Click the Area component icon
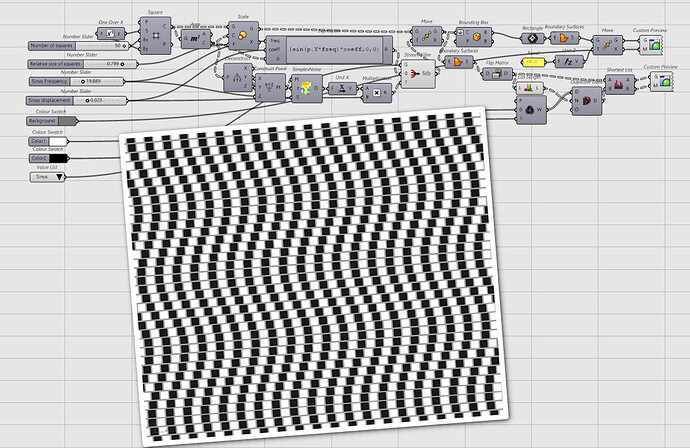690x448 pixels. point(196,39)
